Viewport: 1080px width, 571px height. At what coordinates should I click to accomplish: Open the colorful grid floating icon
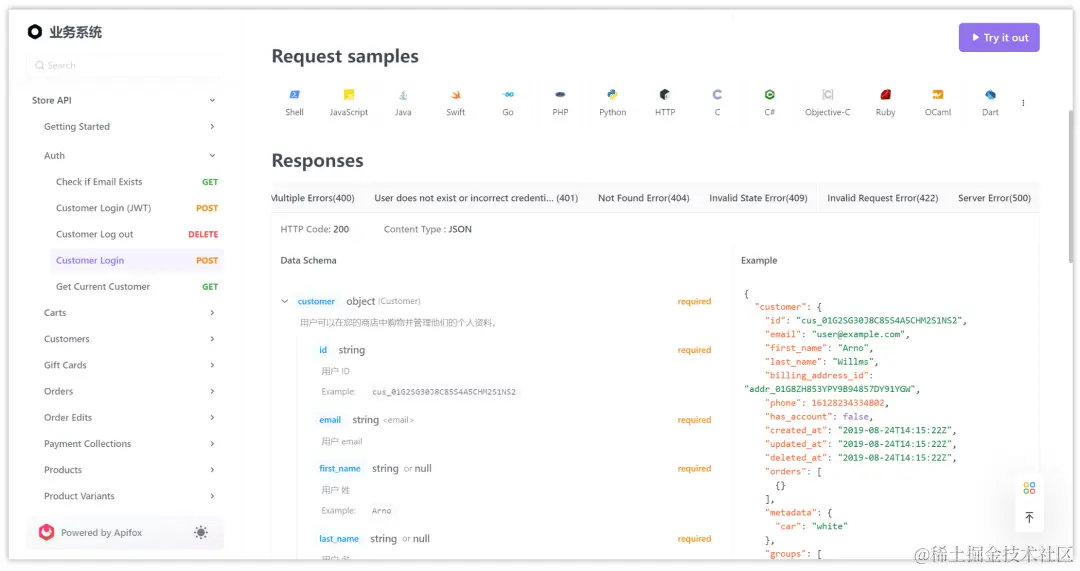pyautogui.click(x=1029, y=488)
